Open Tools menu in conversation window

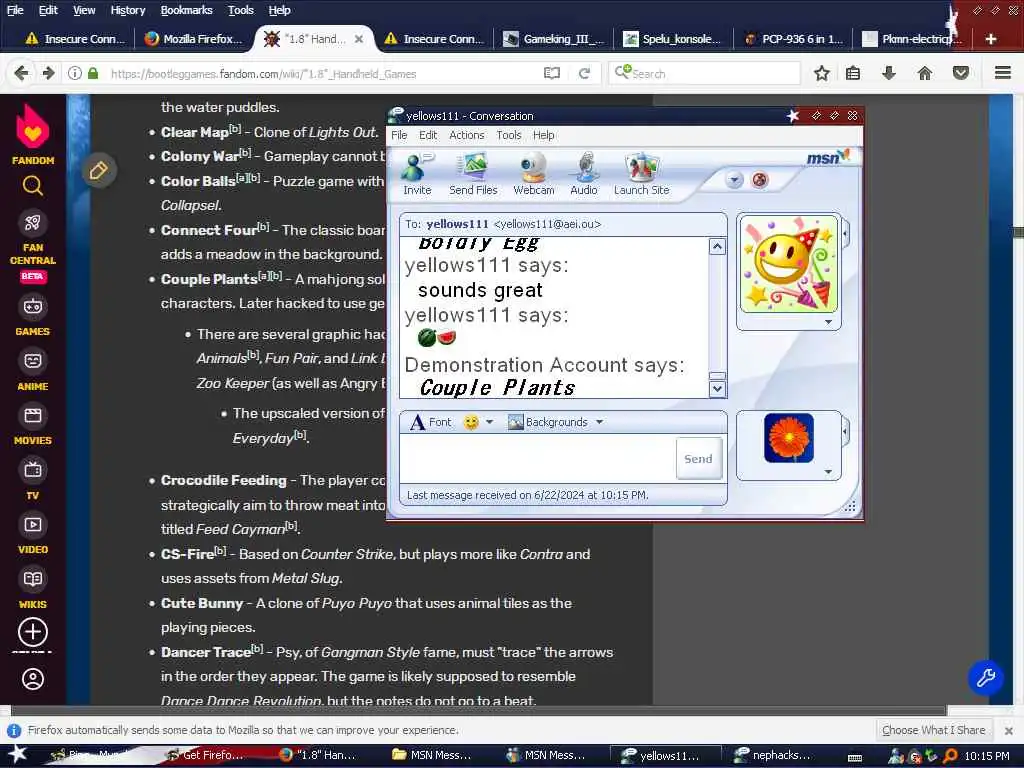[509, 135]
